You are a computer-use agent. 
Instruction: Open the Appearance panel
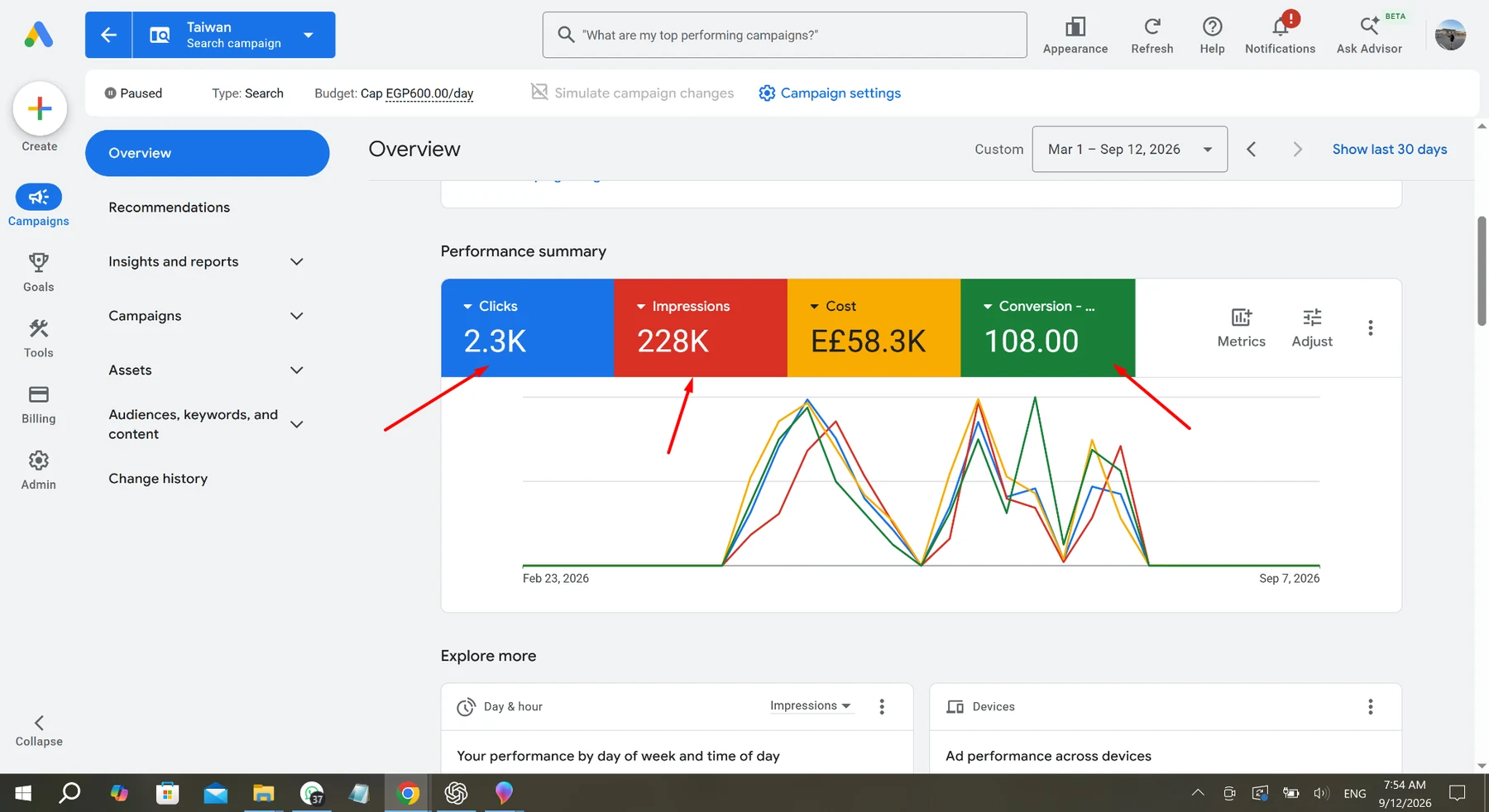pos(1075,36)
